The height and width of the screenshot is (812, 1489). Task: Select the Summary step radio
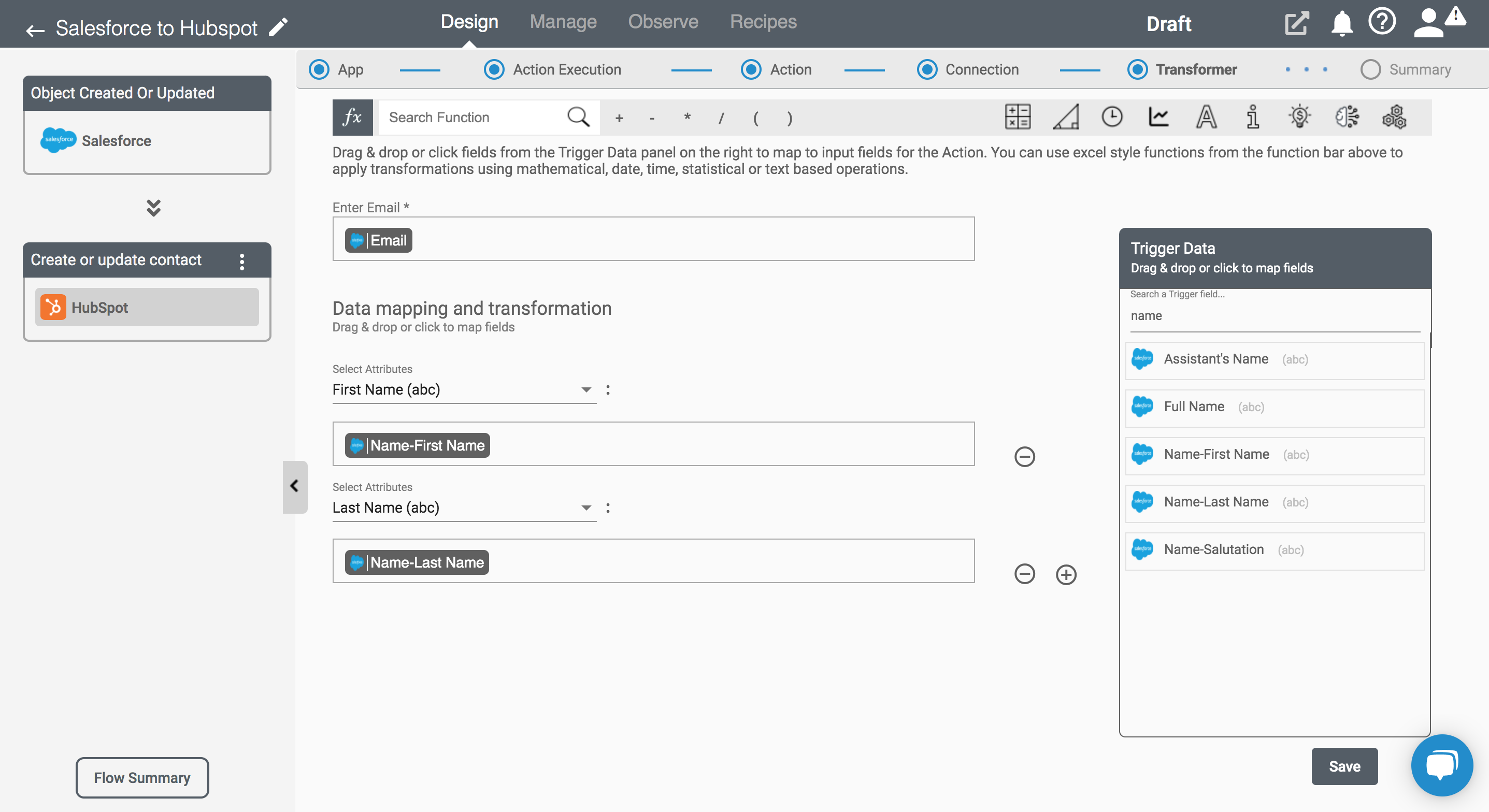click(1370, 69)
